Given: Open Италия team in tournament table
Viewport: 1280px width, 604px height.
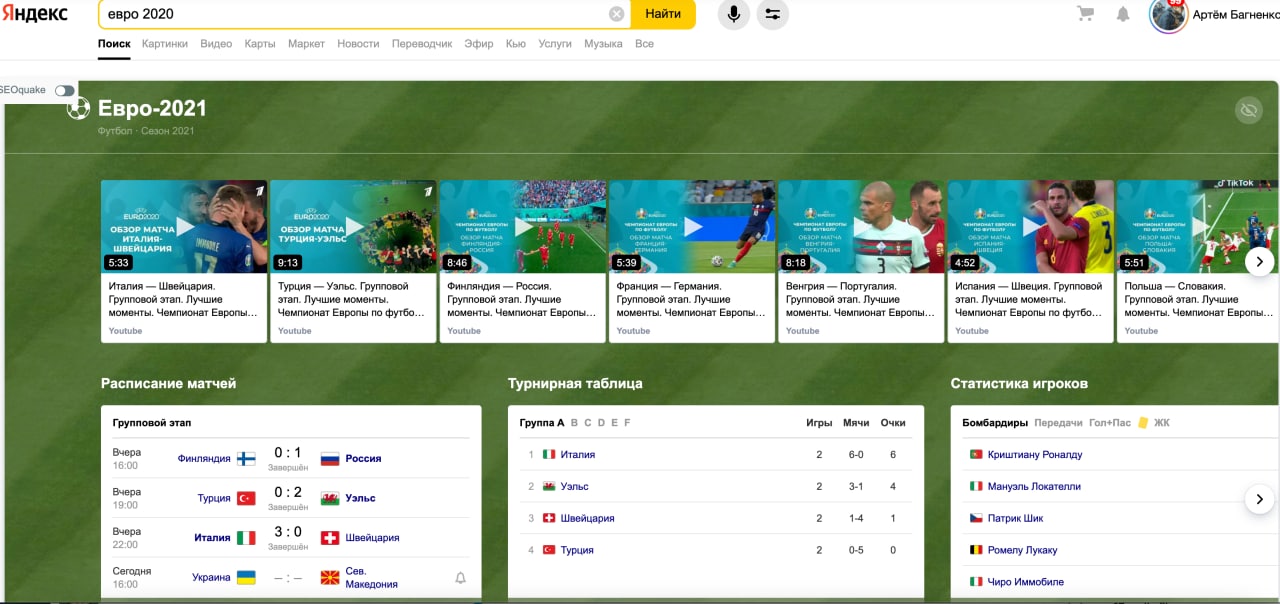Looking at the screenshot, I should [578, 455].
